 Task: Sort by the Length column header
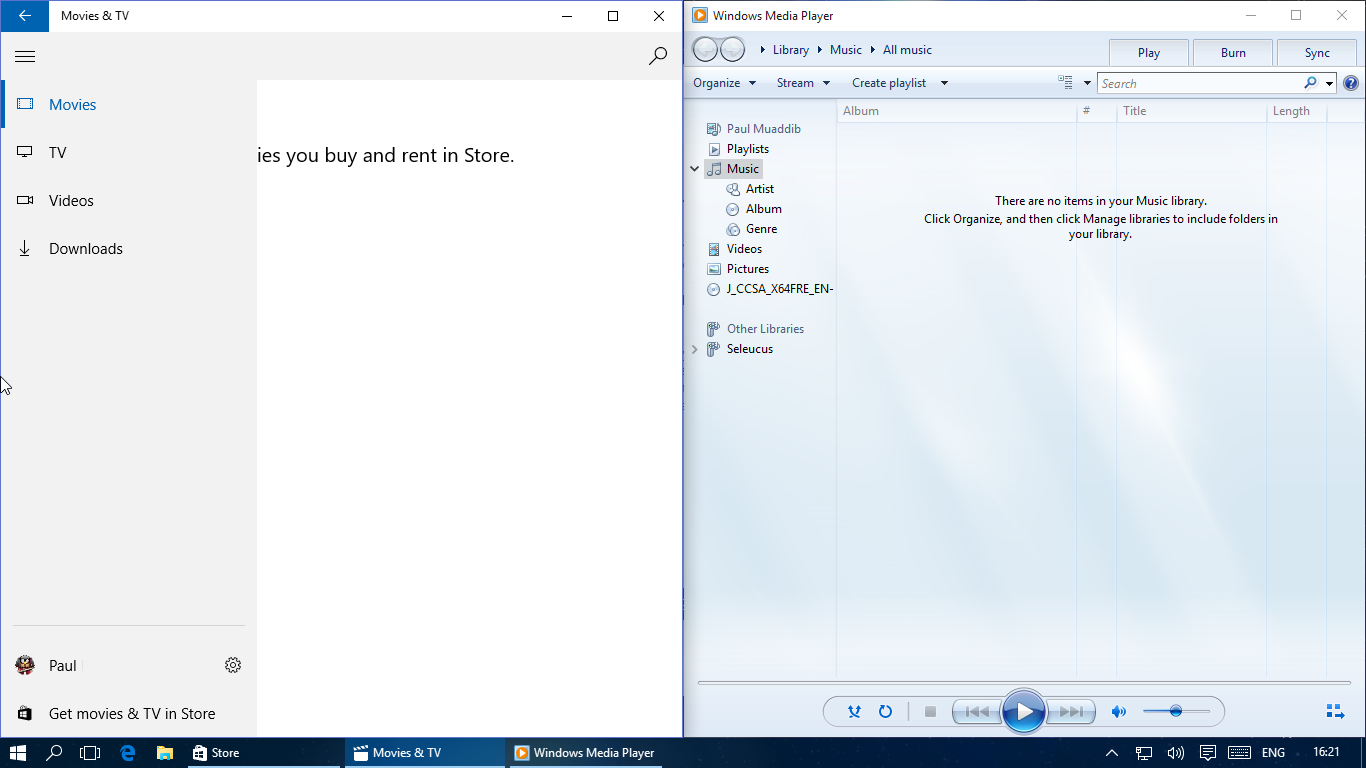1296,111
